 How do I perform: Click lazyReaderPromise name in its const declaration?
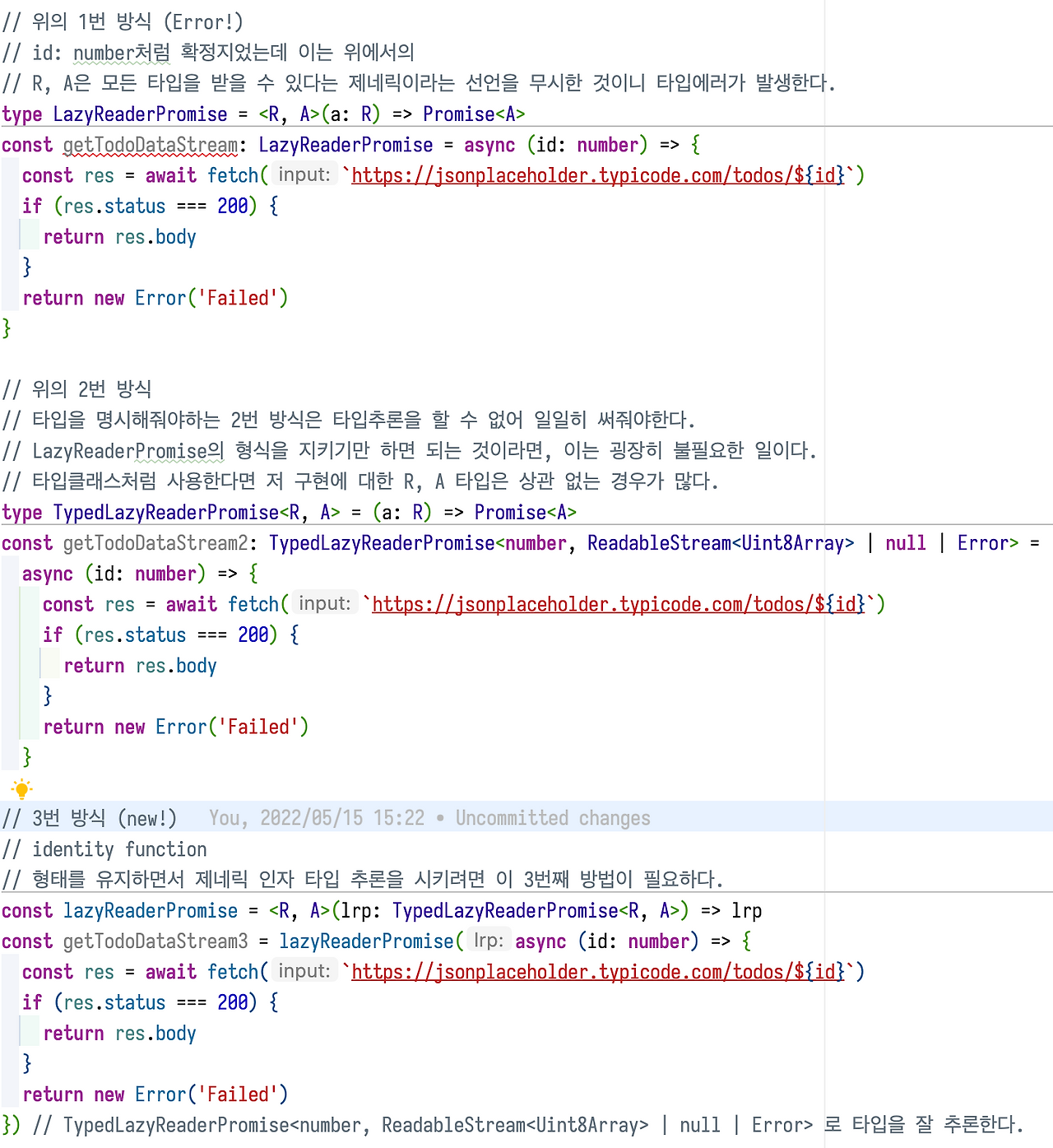(151, 911)
